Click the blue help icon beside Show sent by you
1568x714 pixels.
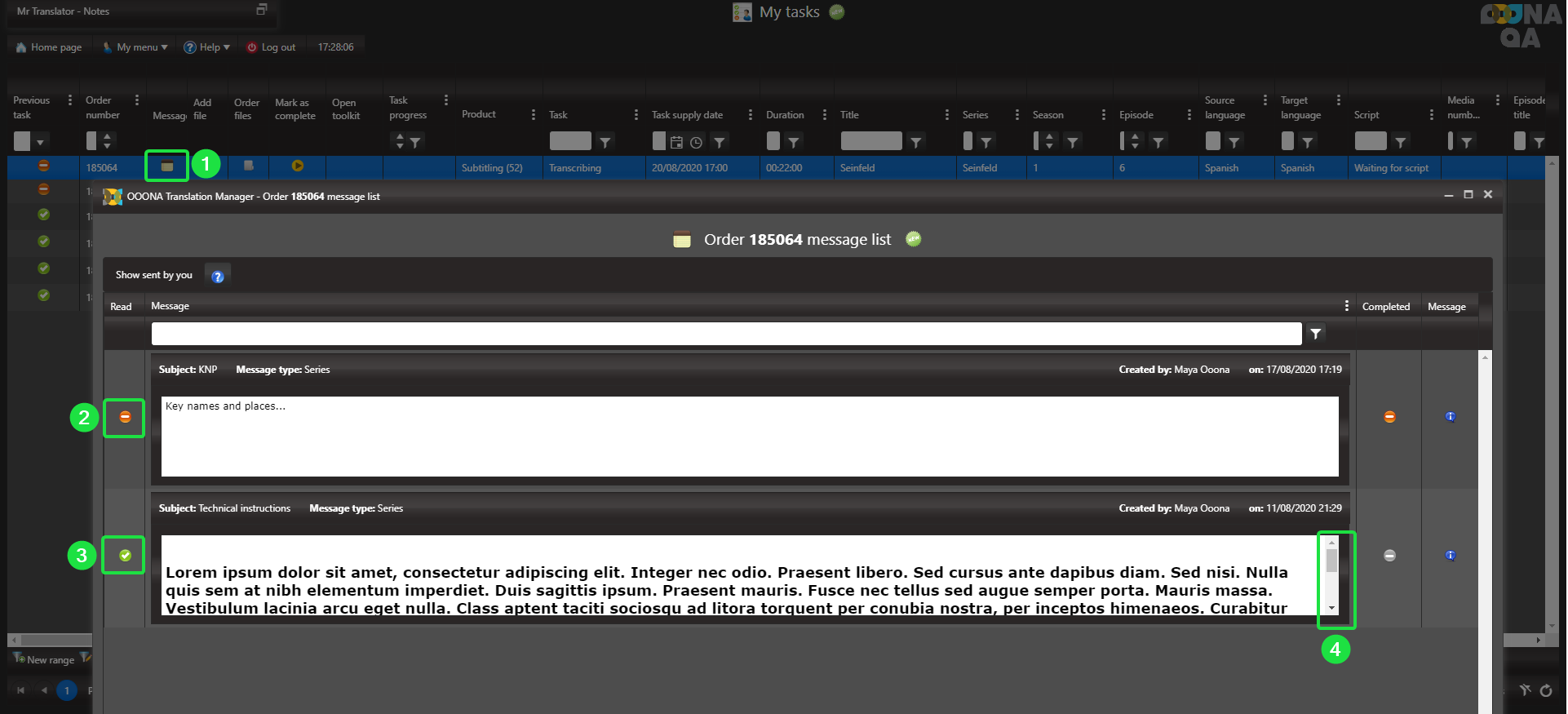coord(217,277)
